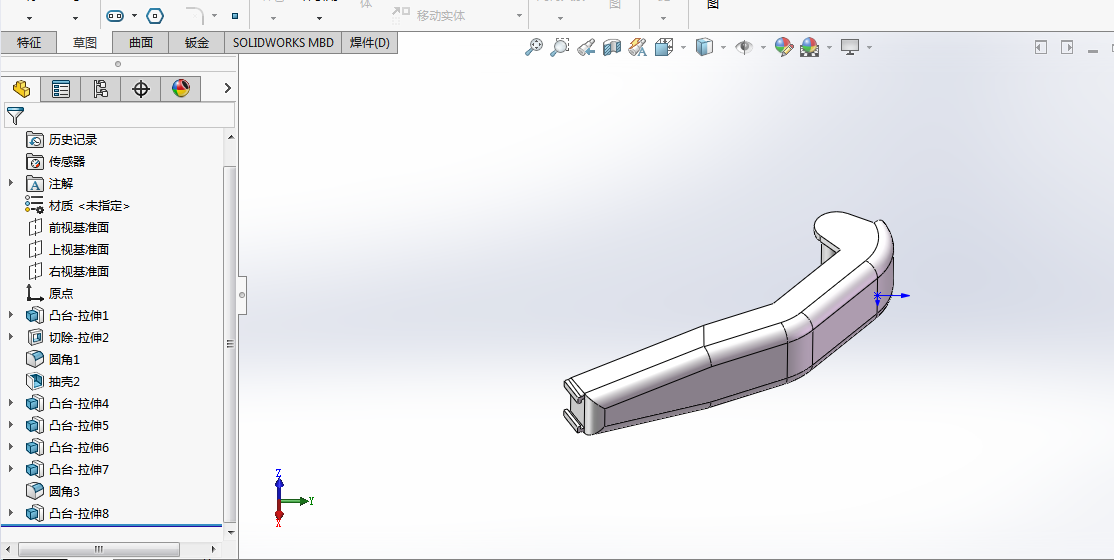
Task: Click 移动实体 button
Action: coord(431,15)
